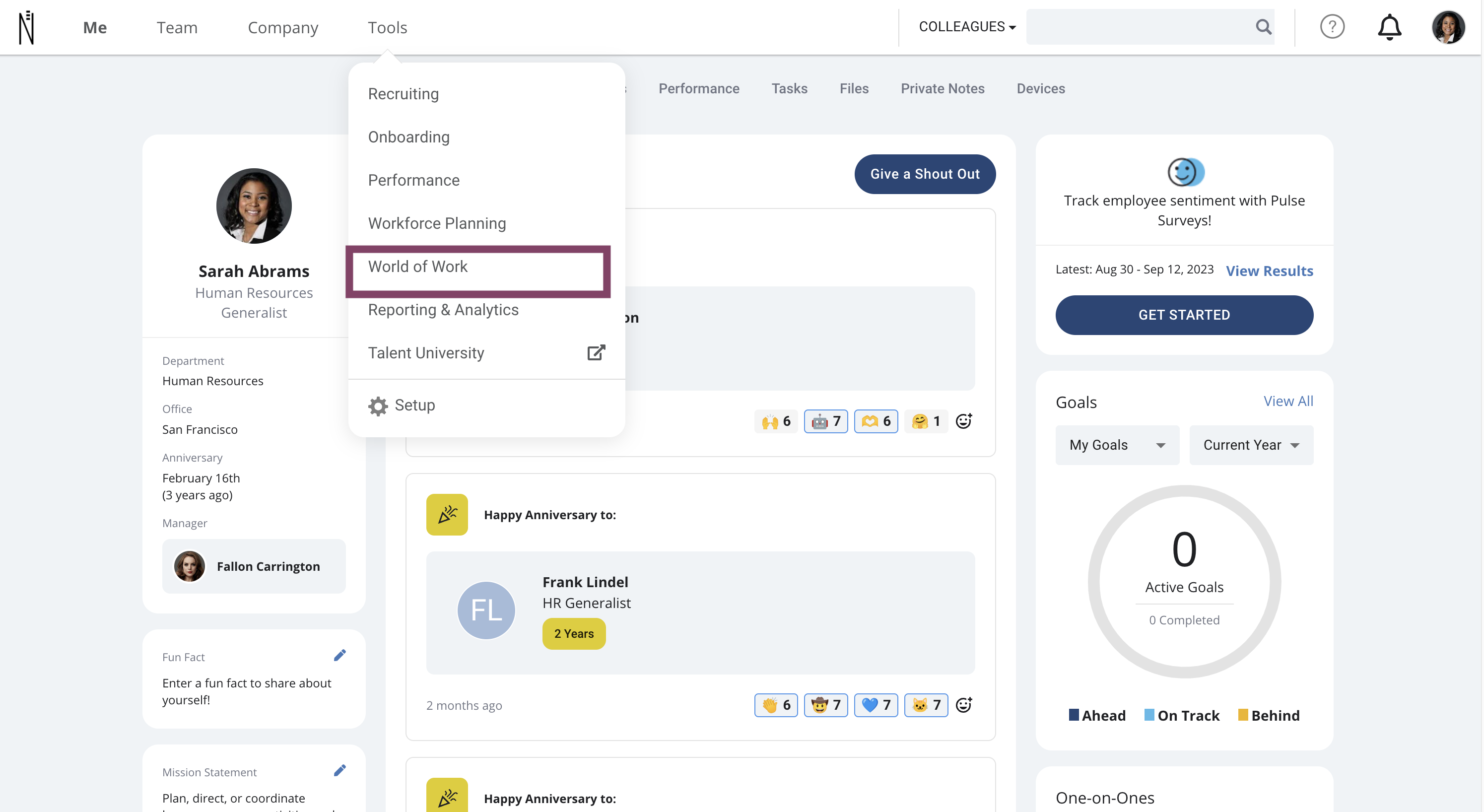Switch to the Devices tab
1484x812 pixels.
tap(1040, 88)
